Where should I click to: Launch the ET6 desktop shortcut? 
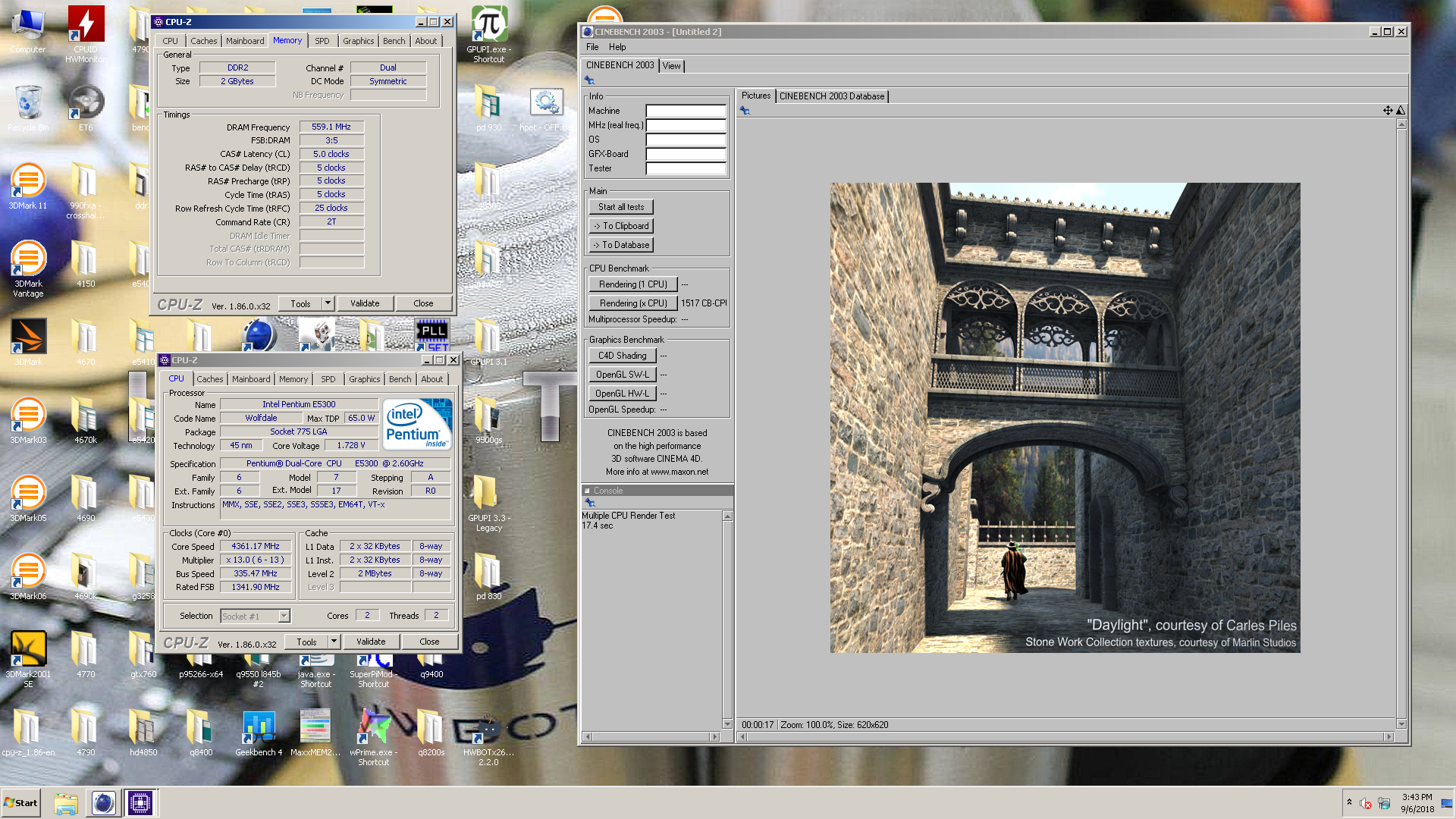(86, 108)
